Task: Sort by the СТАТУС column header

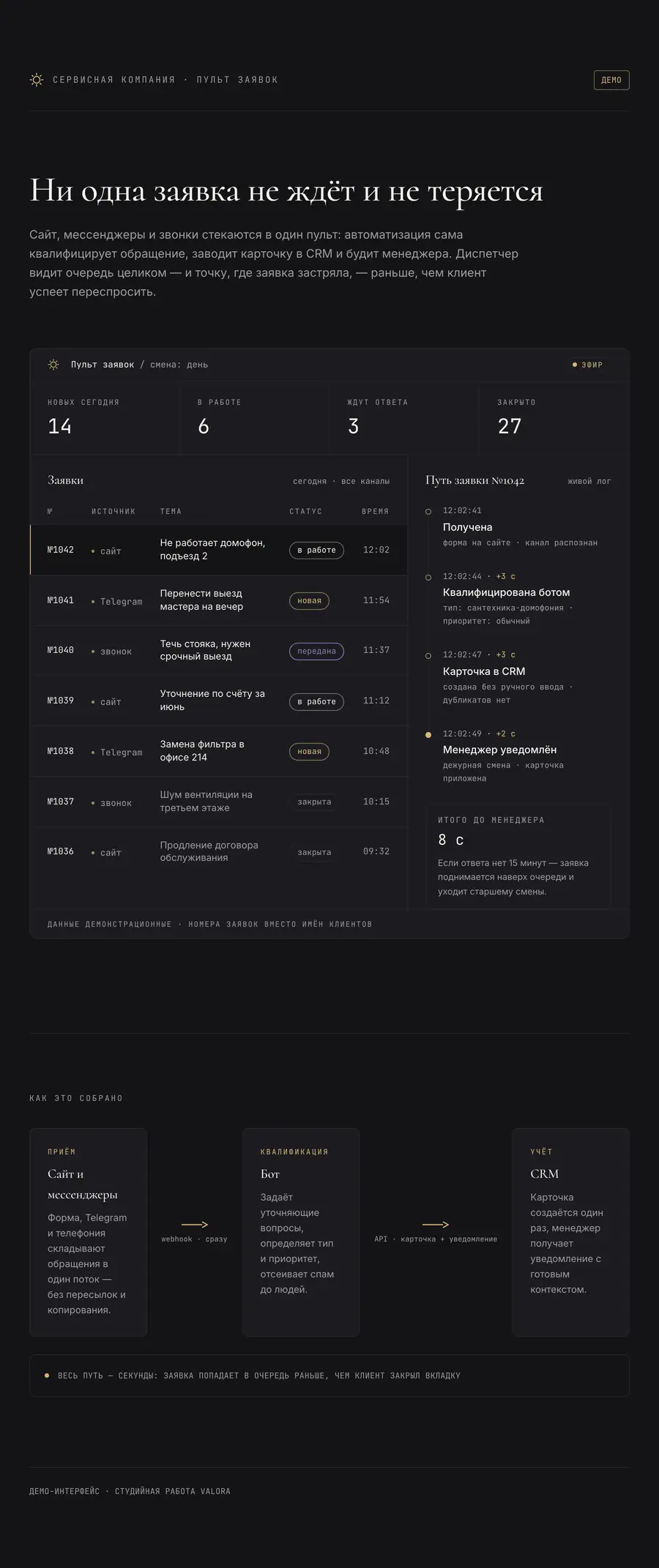Action: [305, 512]
